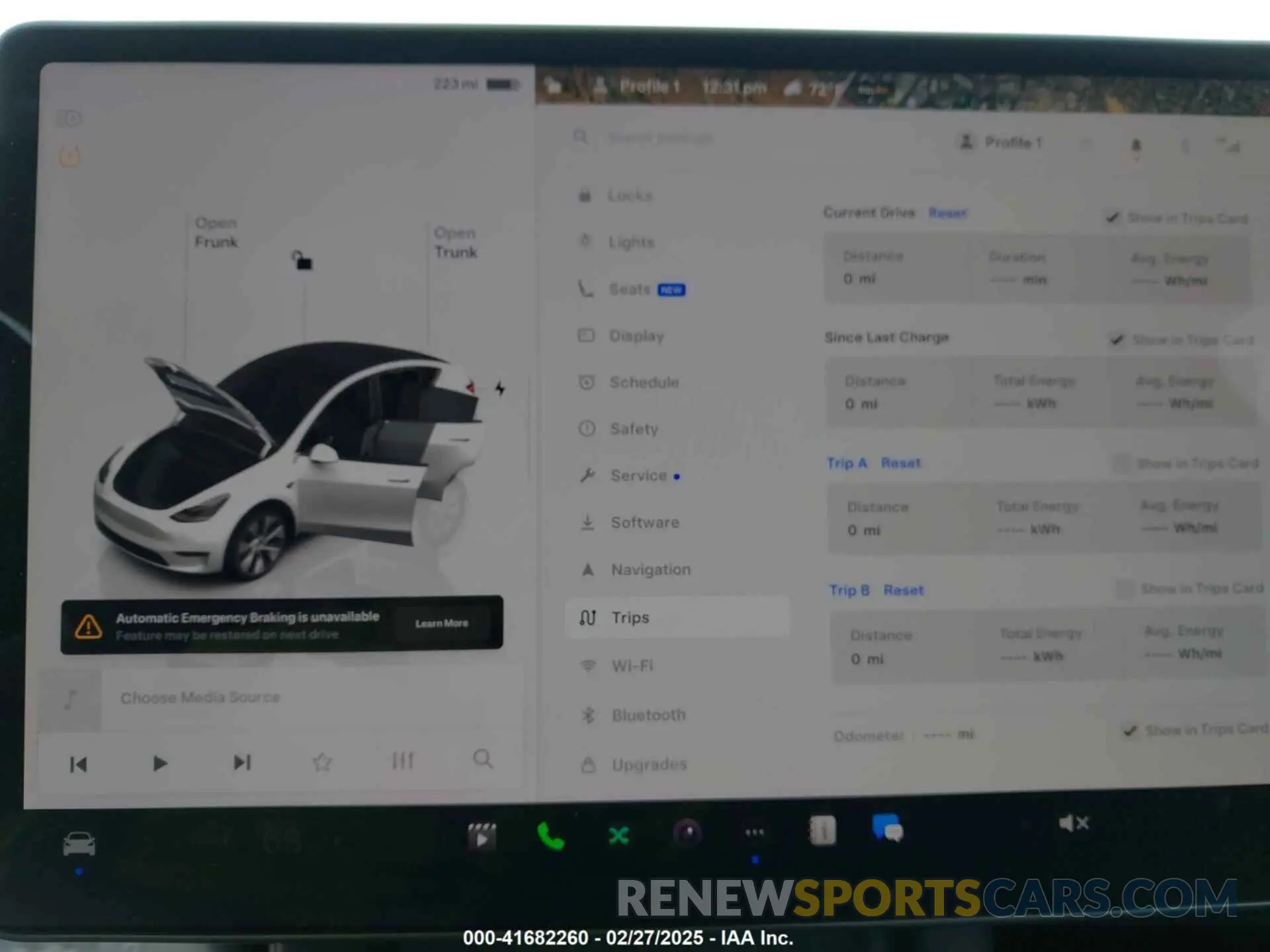Unmute the volume speaker icon
The image size is (1270, 952).
tap(1074, 823)
